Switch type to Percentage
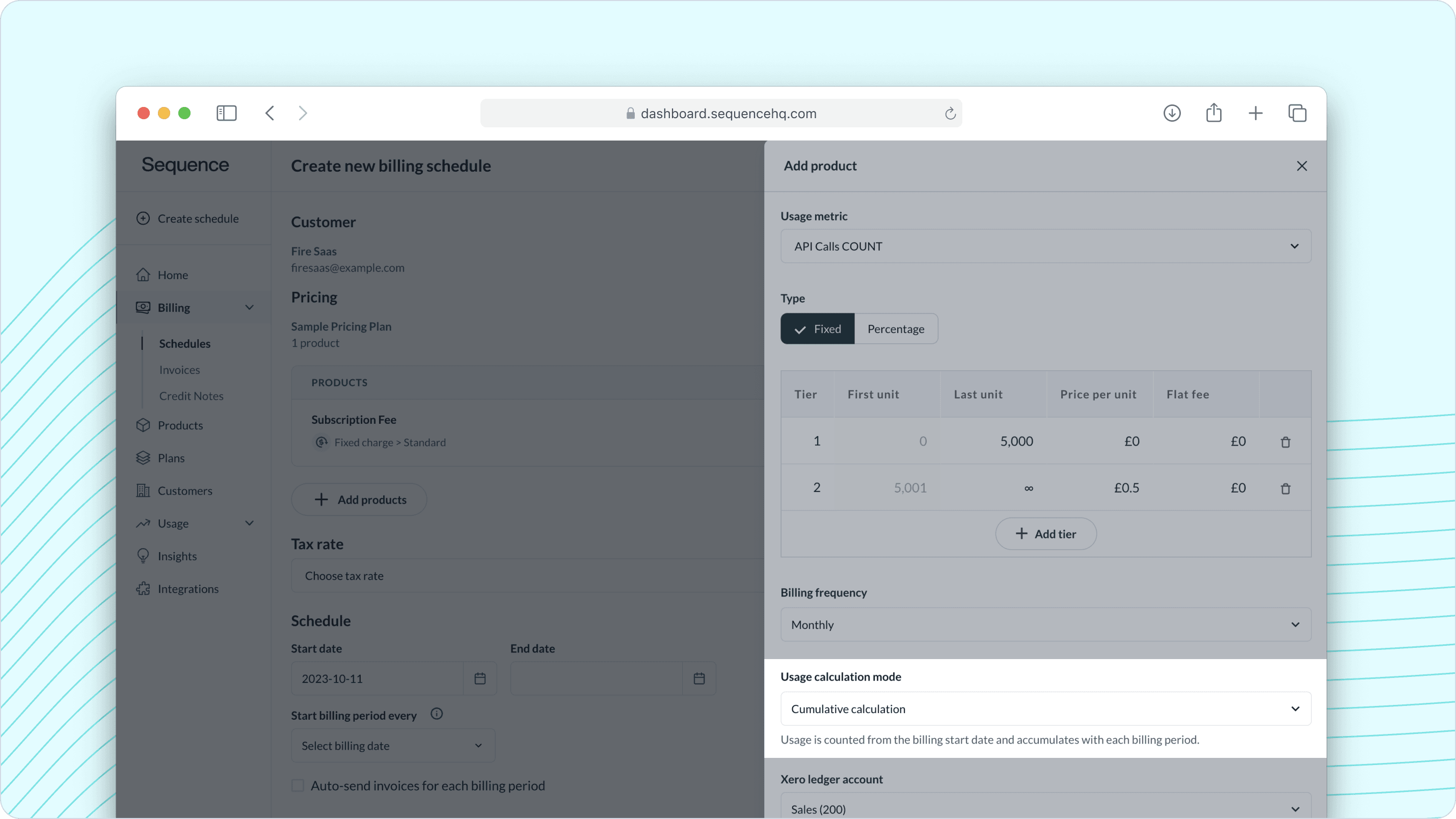Image resolution: width=1456 pixels, height=819 pixels. [x=896, y=329]
